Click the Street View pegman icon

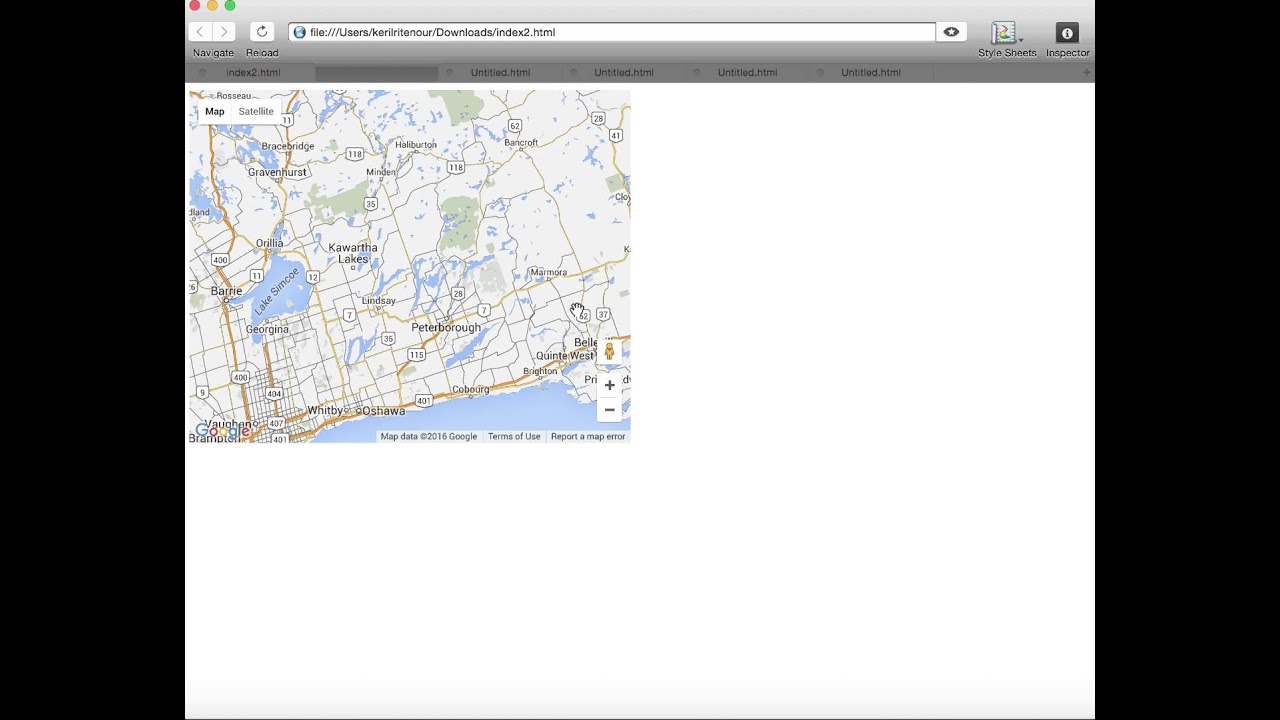tap(609, 351)
